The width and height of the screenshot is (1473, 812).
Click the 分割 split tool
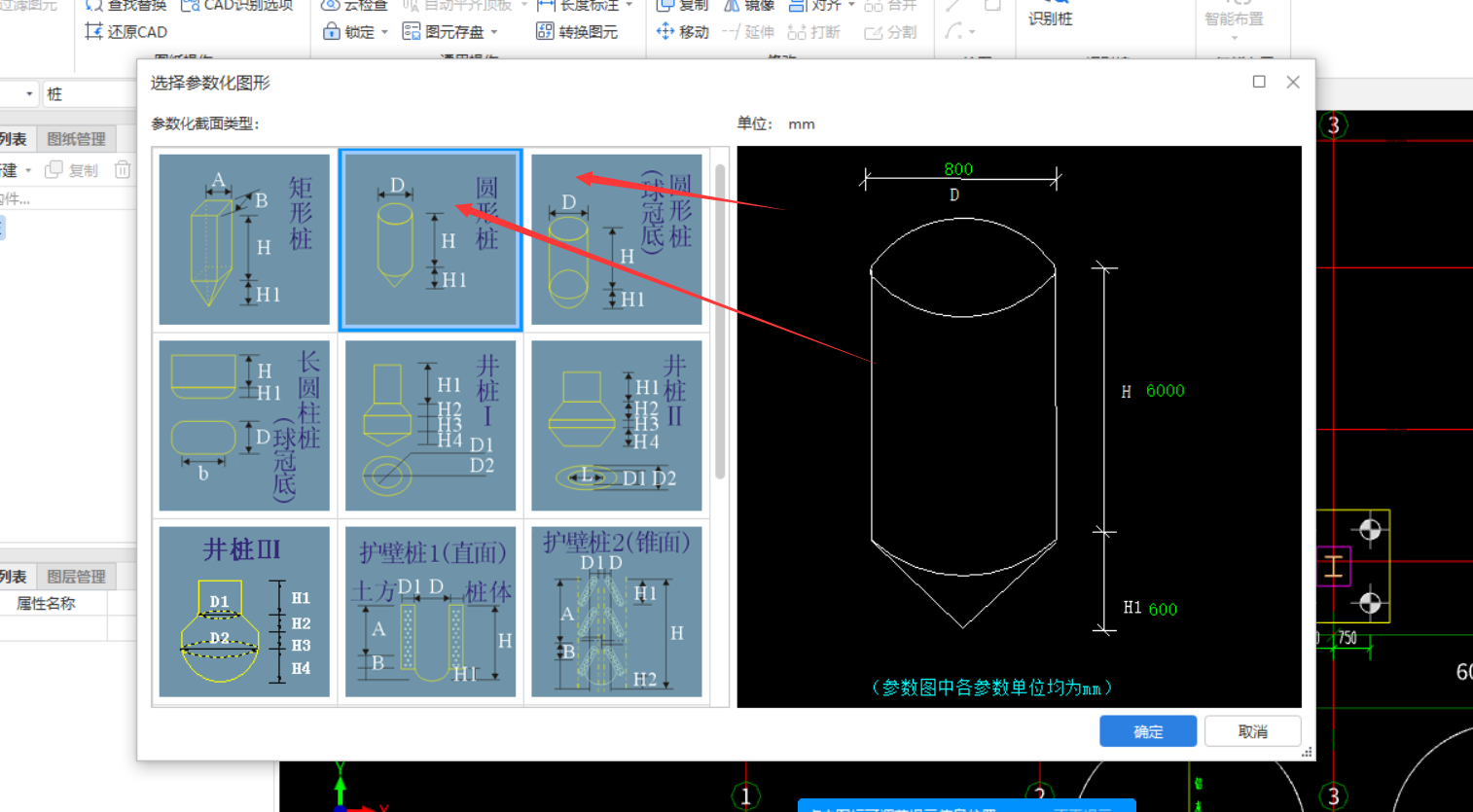point(890,31)
